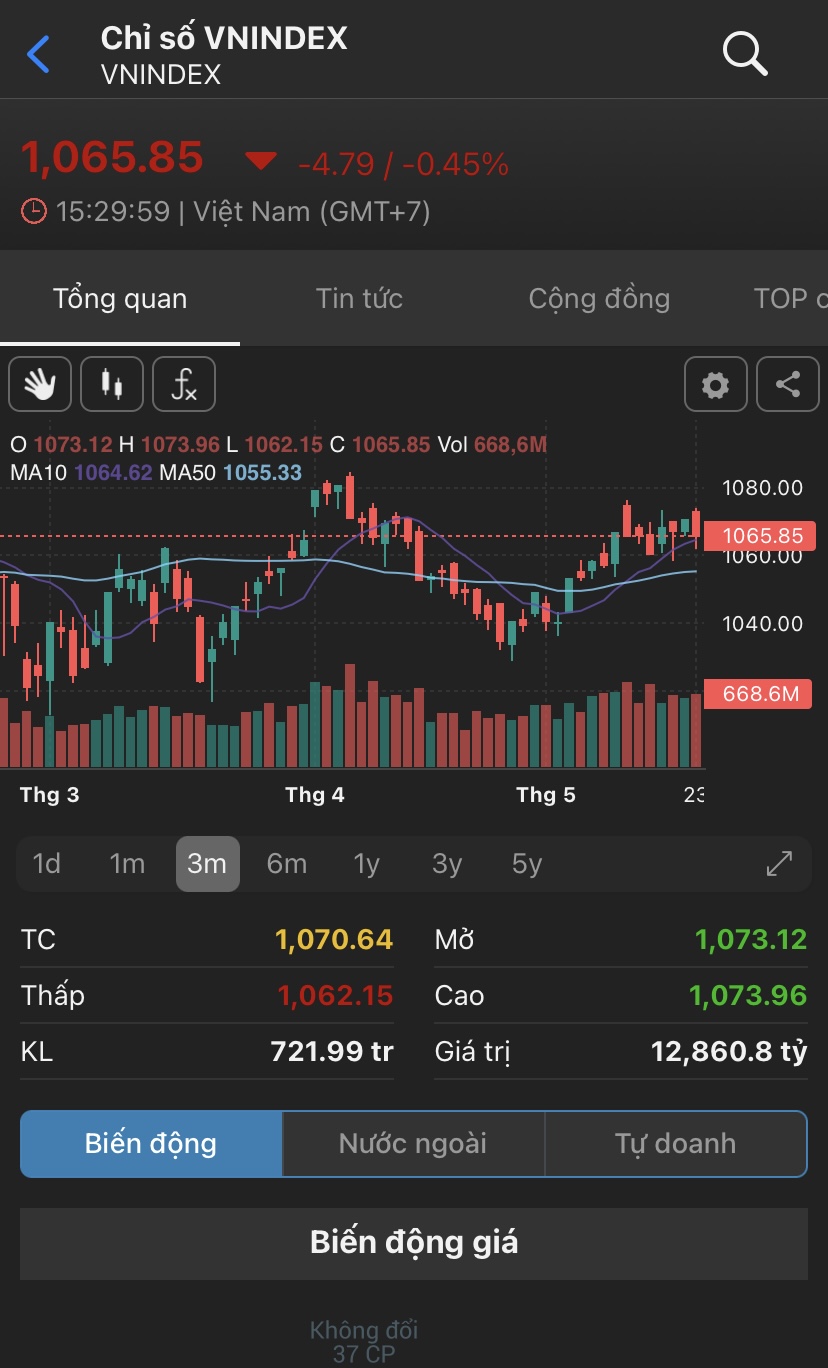Screen dimensions: 828x1368
Task: Tap the KL volume value 721.99 tr
Action: 332,1051
